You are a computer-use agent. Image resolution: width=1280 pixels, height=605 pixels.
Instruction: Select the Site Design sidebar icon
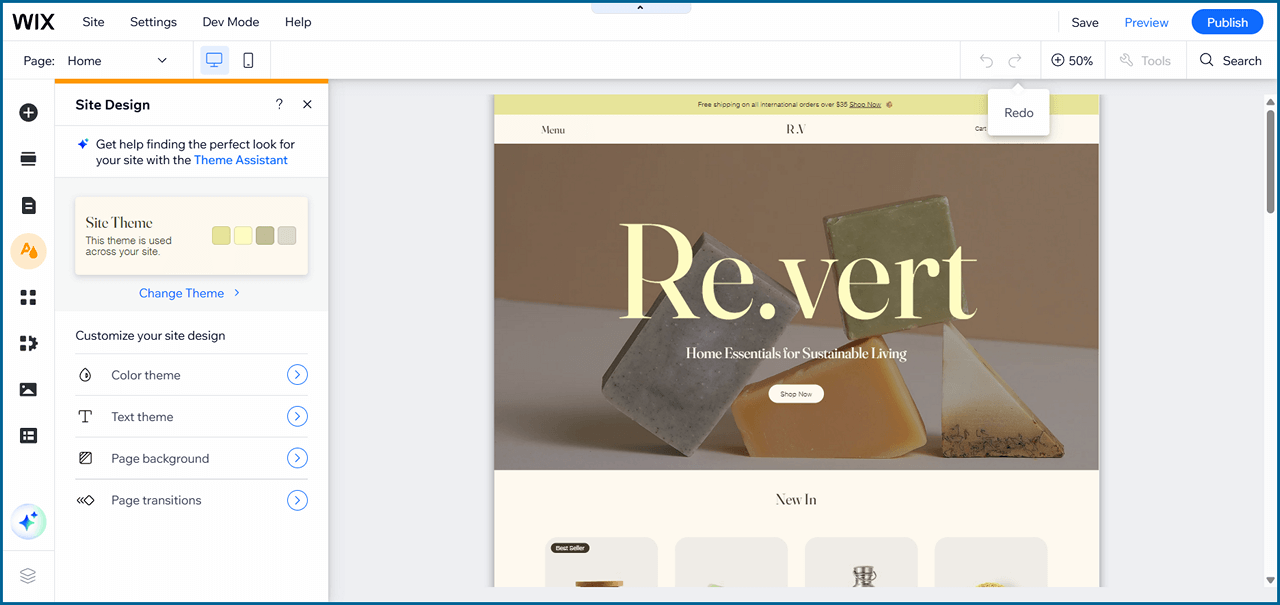click(x=28, y=251)
